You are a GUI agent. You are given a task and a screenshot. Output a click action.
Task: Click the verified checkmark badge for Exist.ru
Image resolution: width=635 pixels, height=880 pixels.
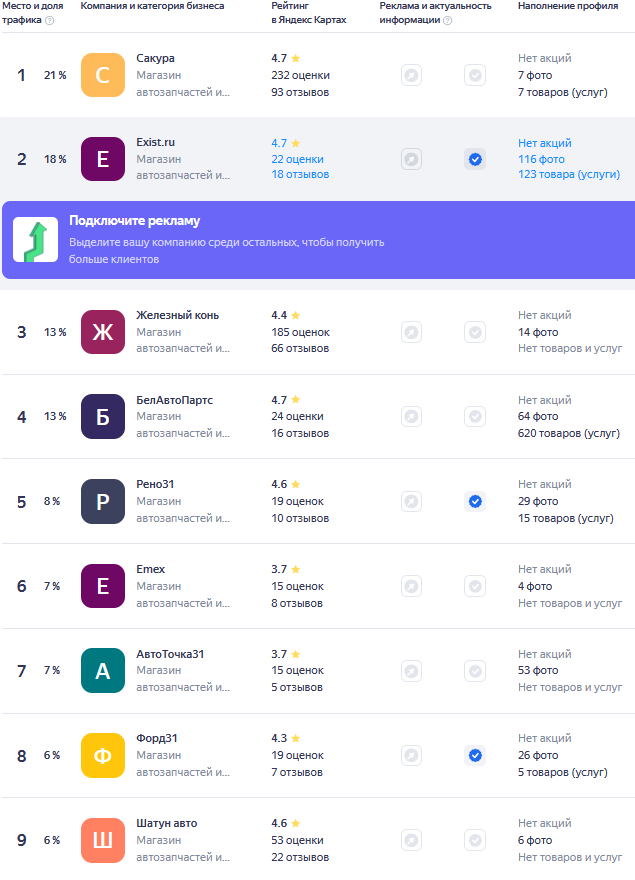(475, 159)
